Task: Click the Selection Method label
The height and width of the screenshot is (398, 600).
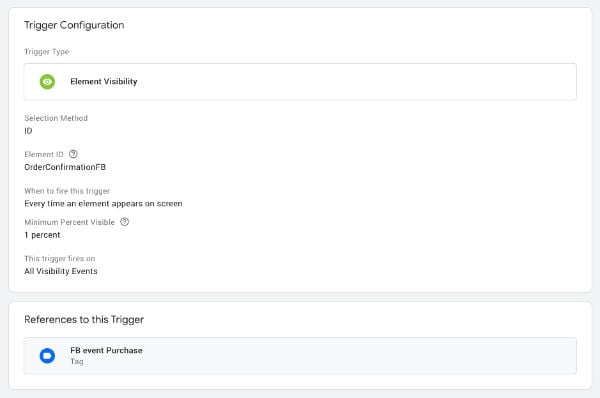Action: click(x=56, y=118)
